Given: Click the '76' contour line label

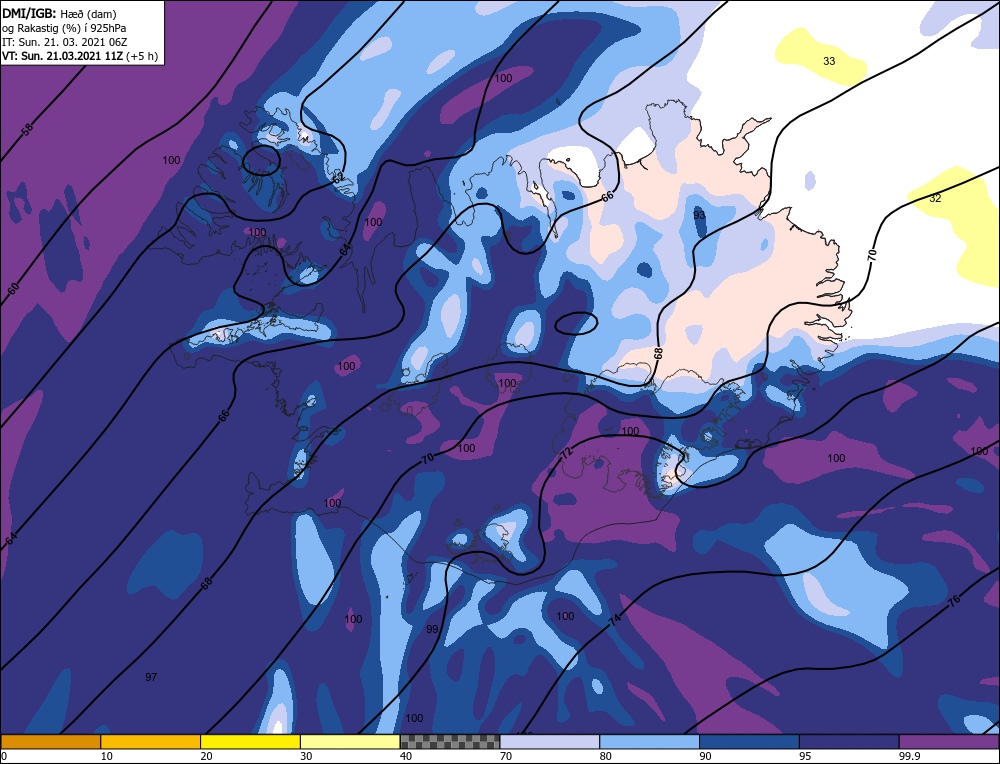Looking at the screenshot, I should pos(954,601).
